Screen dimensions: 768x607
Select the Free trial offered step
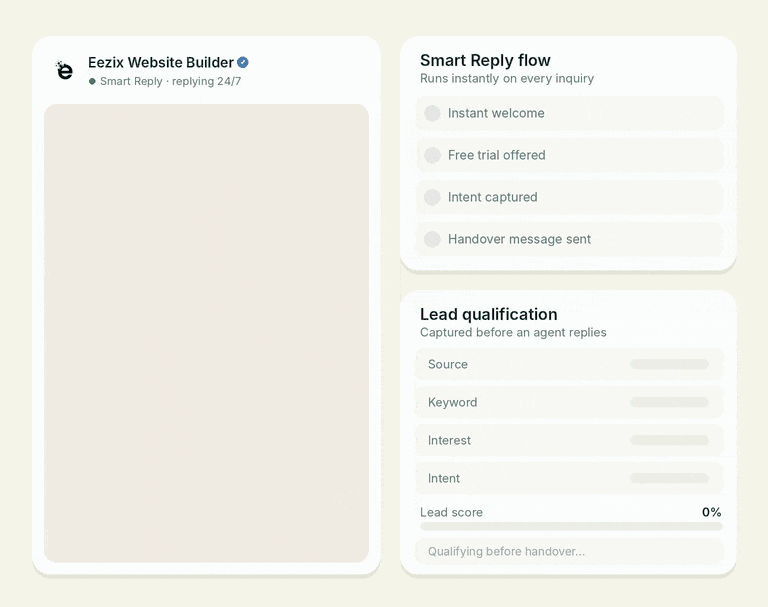[x=570, y=155]
